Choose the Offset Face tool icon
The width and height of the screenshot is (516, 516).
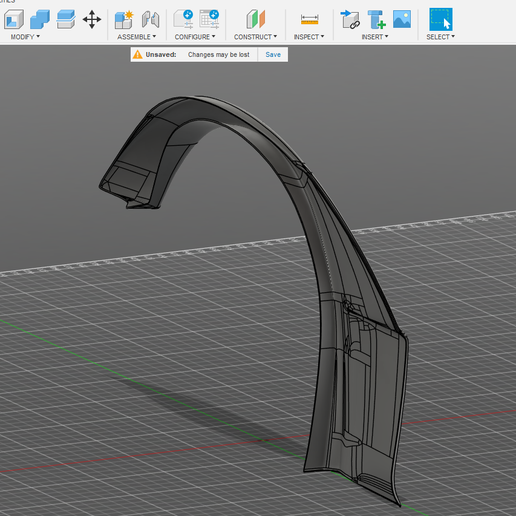click(x=66, y=19)
